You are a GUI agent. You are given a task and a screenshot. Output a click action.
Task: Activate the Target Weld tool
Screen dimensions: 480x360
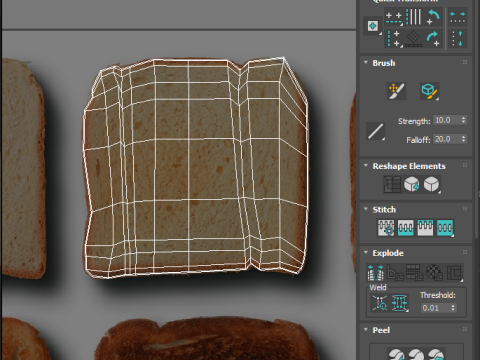(x=380, y=303)
